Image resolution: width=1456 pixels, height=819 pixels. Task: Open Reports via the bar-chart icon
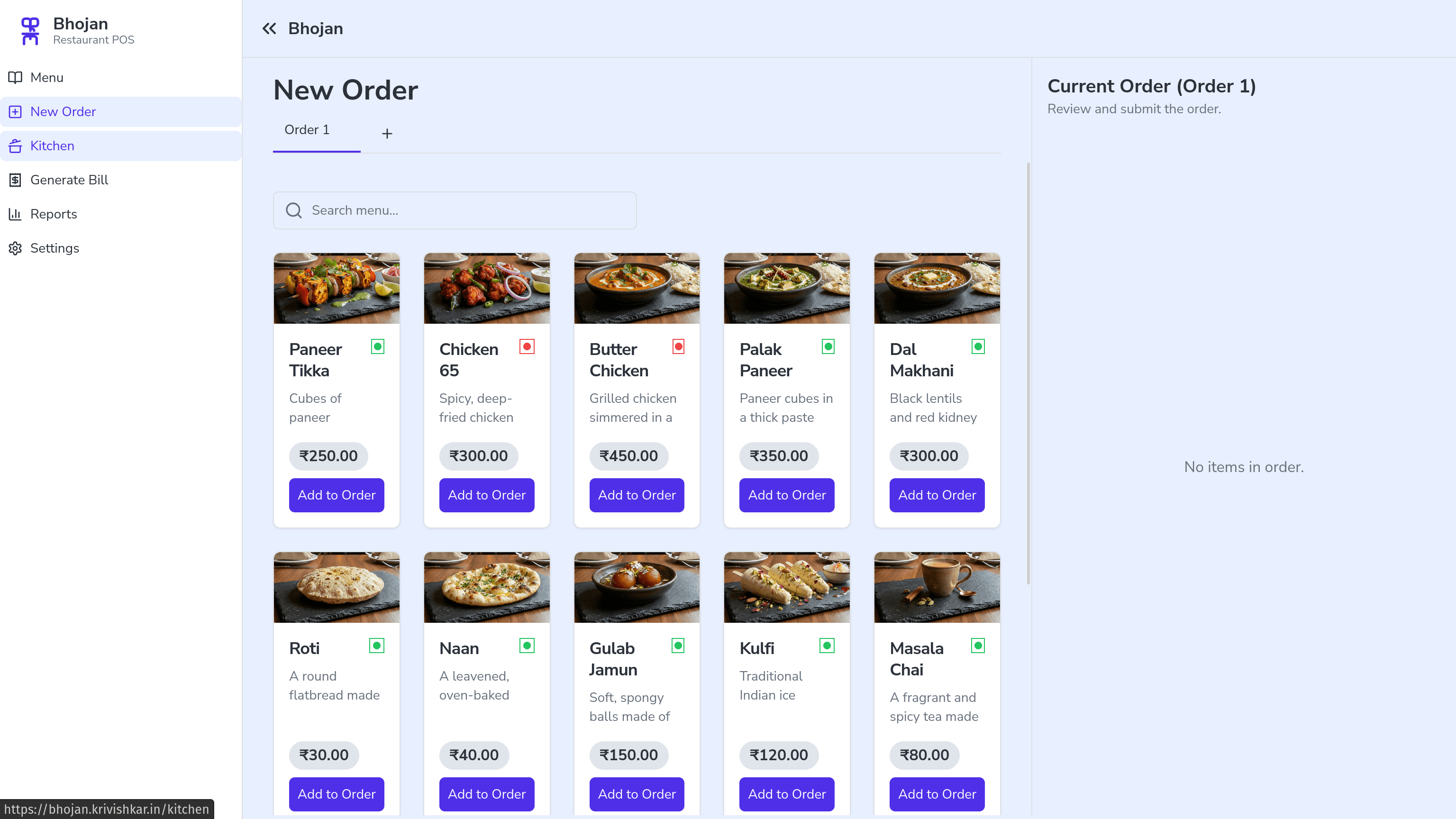[x=15, y=214]
